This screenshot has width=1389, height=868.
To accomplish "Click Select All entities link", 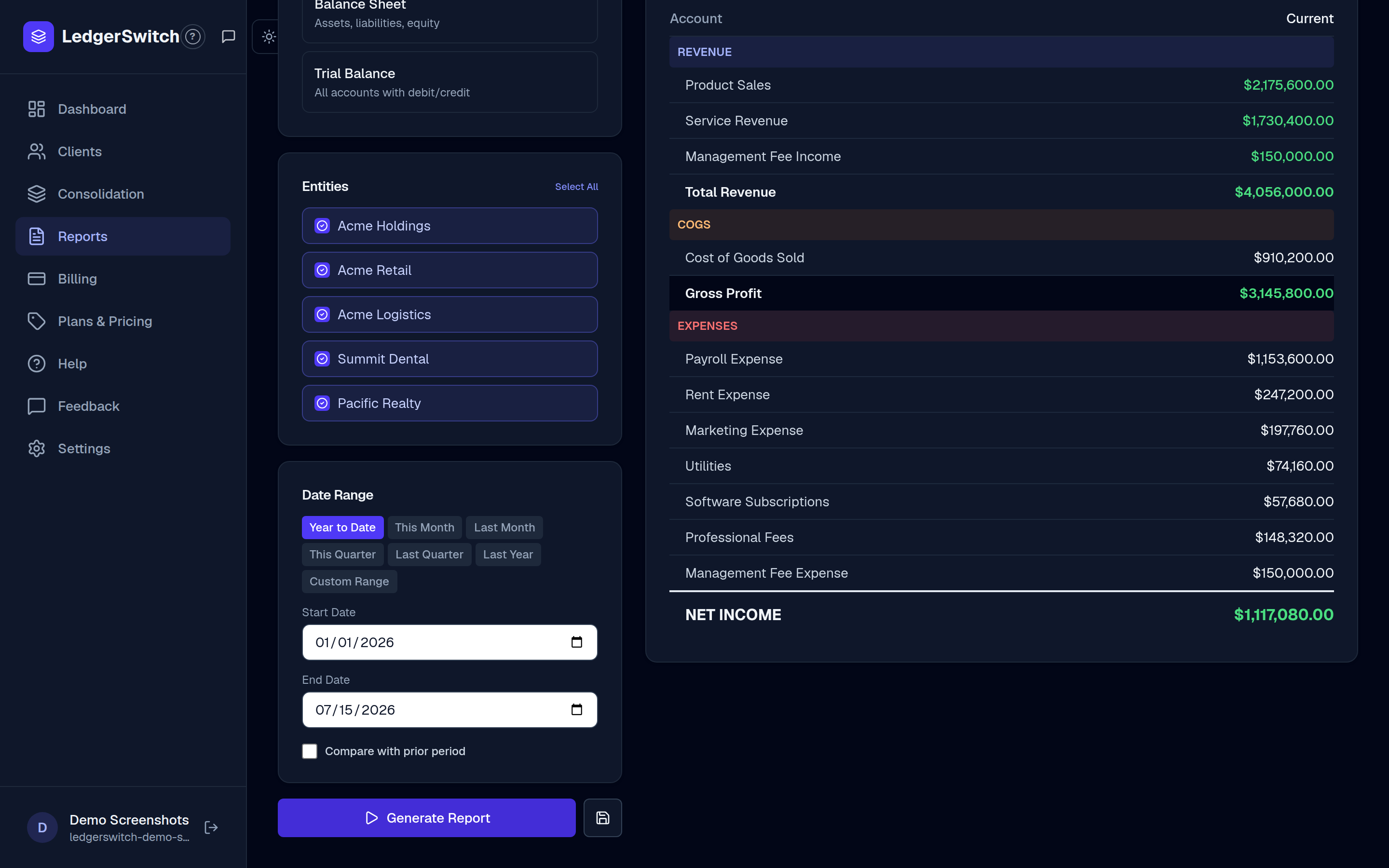I will [576, 187].
